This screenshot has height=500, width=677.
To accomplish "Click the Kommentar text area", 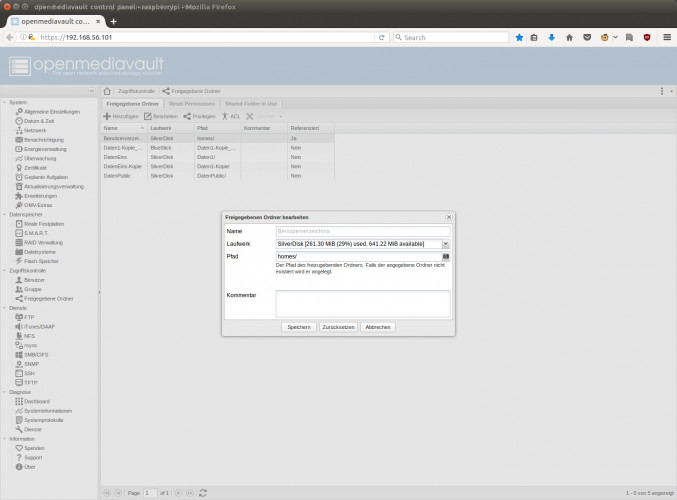I will [x=363, y=304].
